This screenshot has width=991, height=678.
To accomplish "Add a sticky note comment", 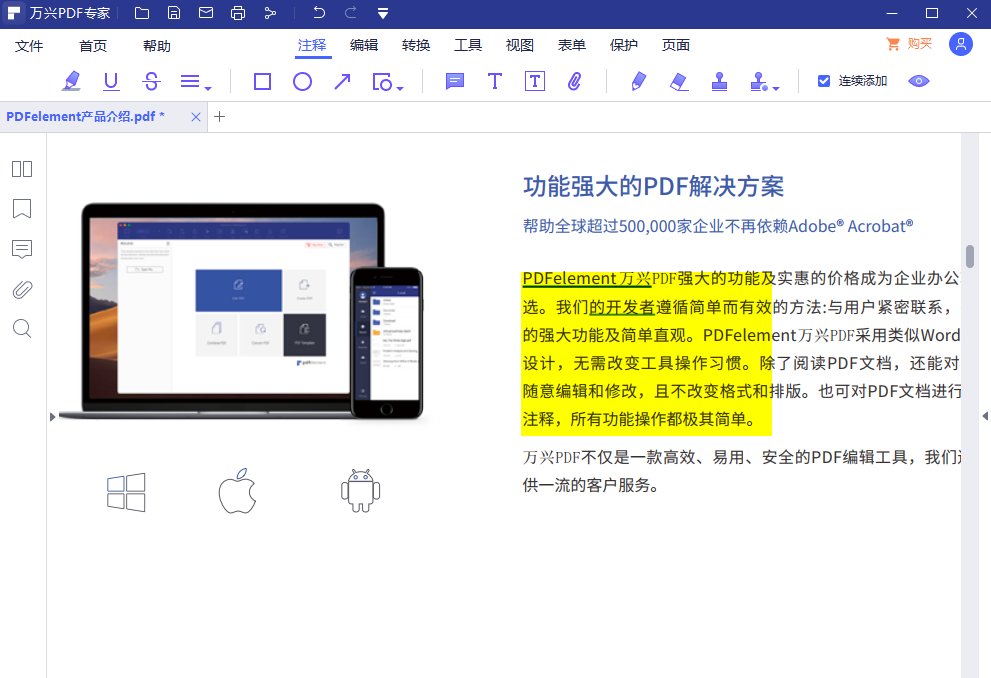I will pyautogui.click(x=454, y=82).
